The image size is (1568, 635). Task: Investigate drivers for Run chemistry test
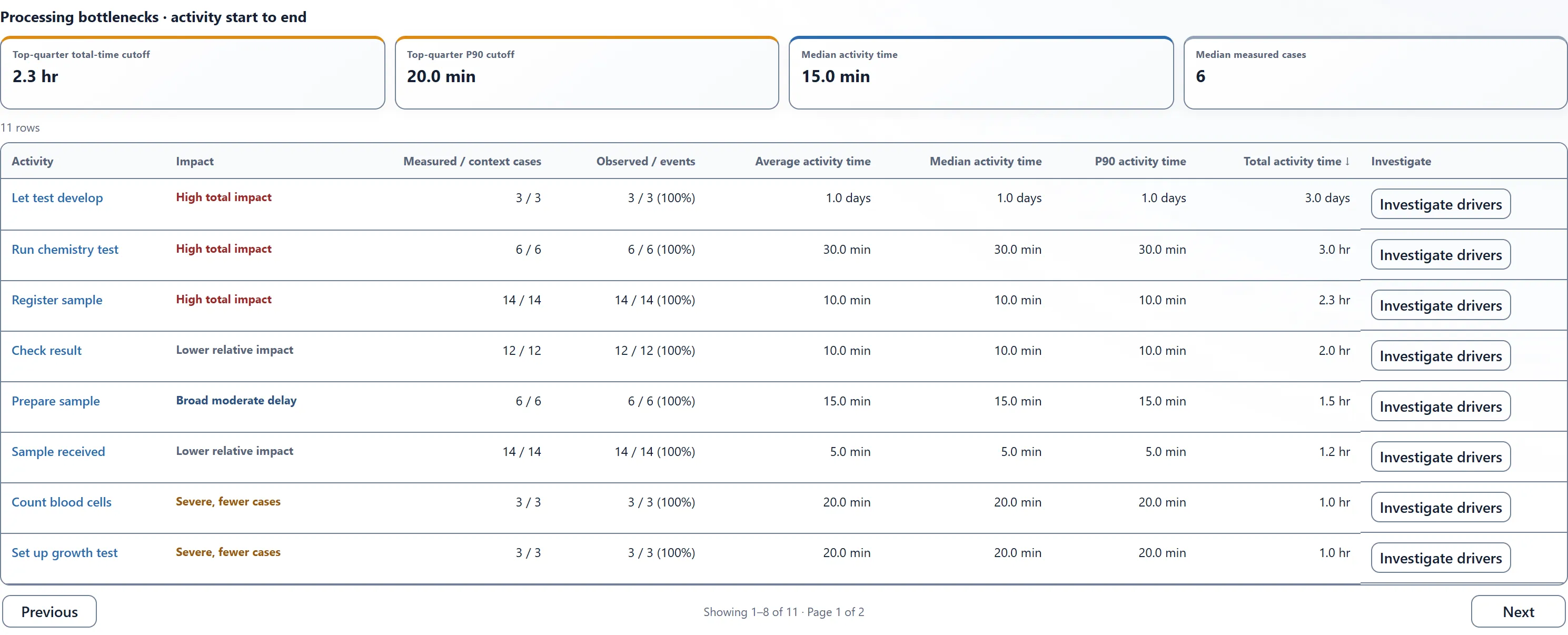pos(1440,254)
